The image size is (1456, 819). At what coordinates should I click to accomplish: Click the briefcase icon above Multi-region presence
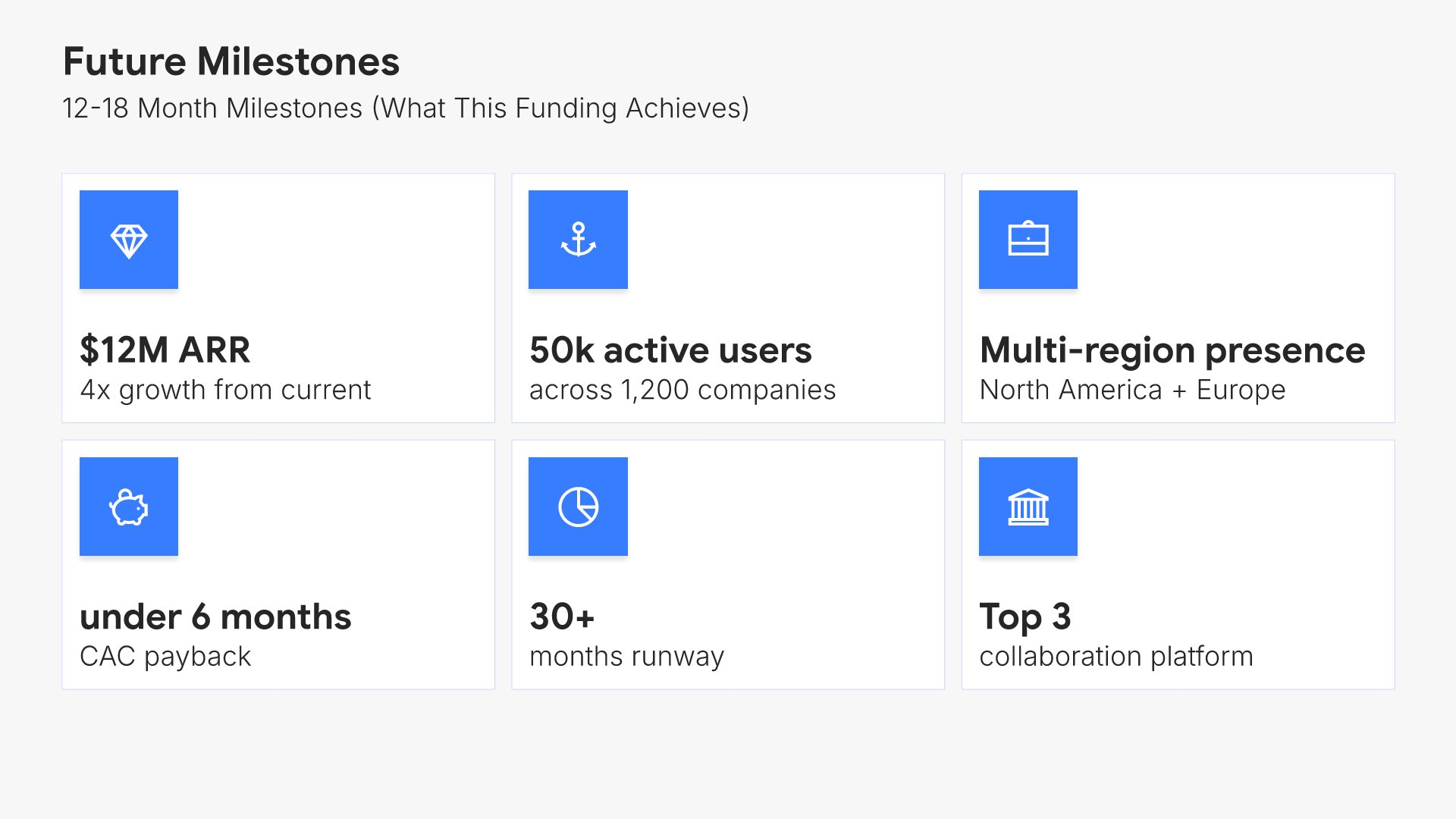click(x=1028, y=240)
